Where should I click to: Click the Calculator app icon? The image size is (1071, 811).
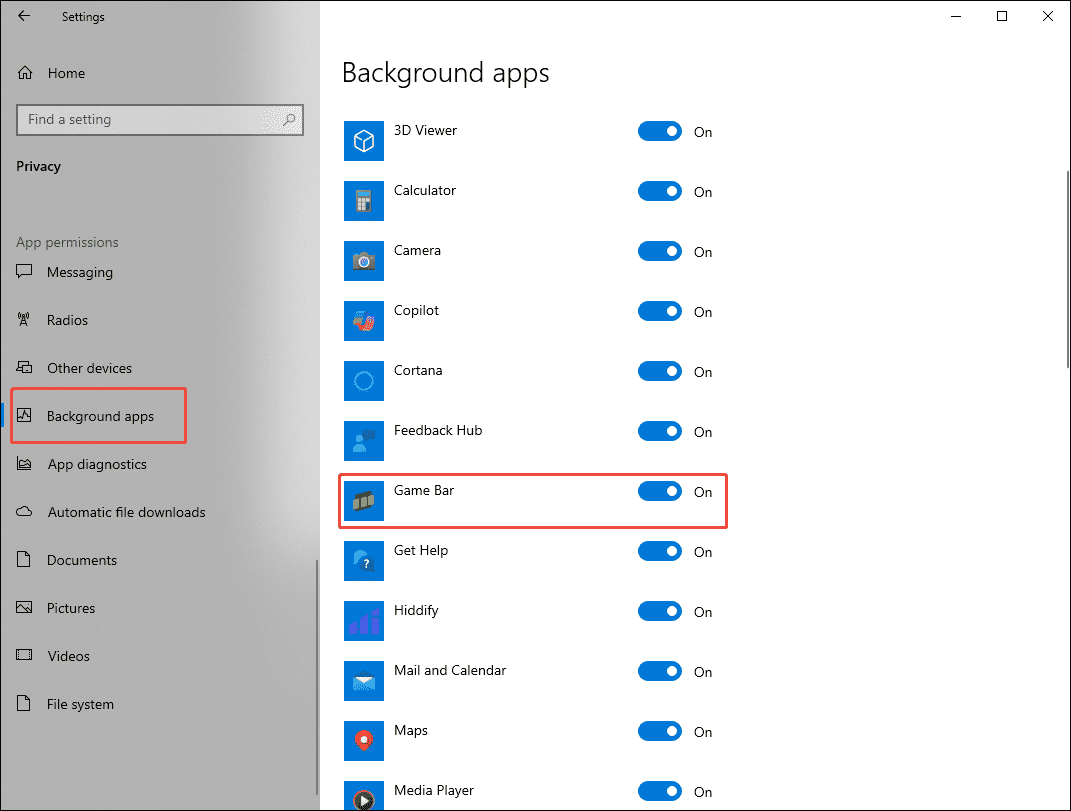[364, 201]
